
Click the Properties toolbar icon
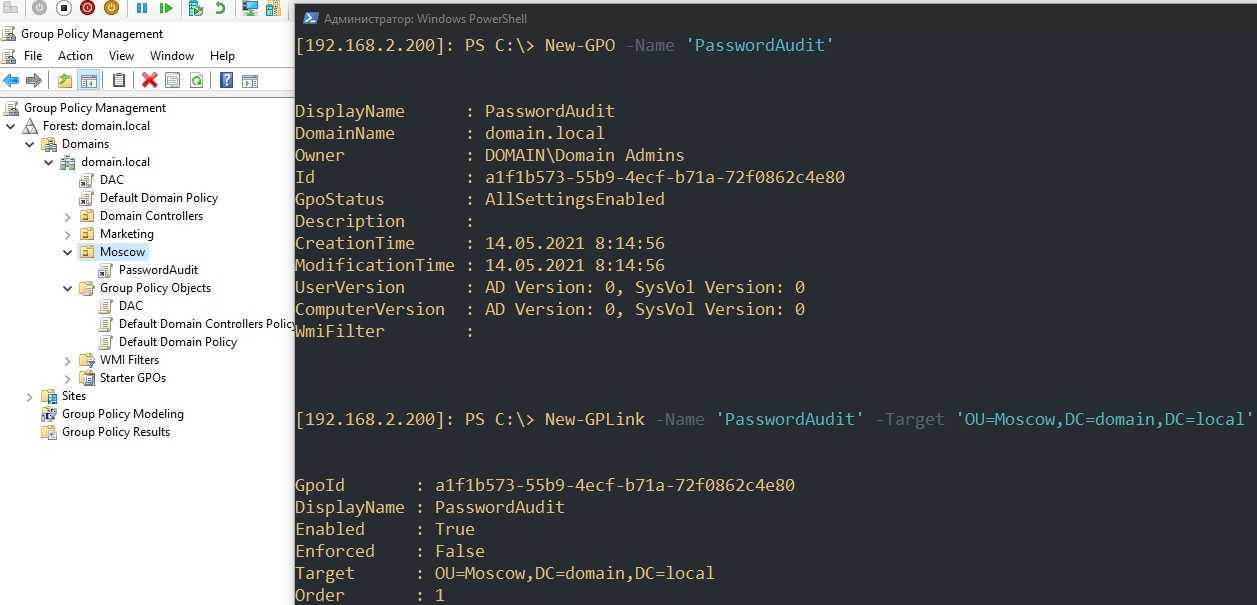173,81
